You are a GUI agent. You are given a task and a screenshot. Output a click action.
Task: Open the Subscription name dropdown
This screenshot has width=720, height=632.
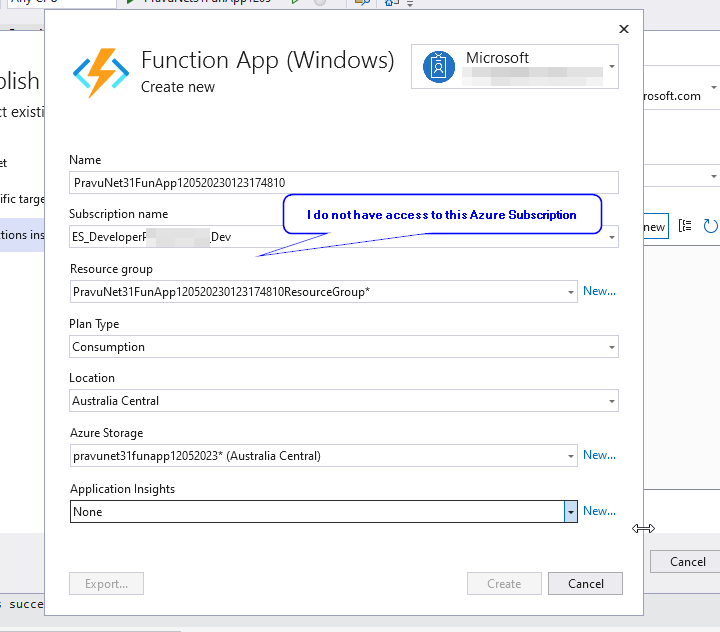tap(612, 237)
